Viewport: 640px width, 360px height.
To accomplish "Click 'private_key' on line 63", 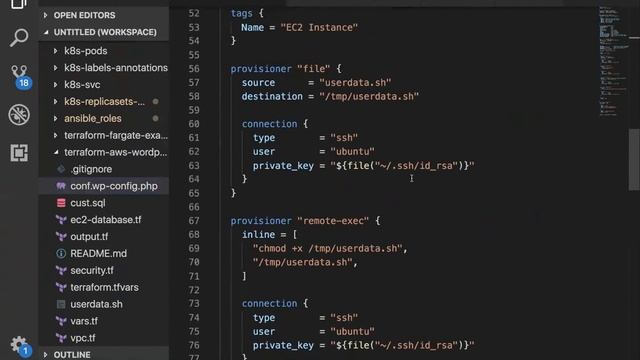I will tap(283, 166).
